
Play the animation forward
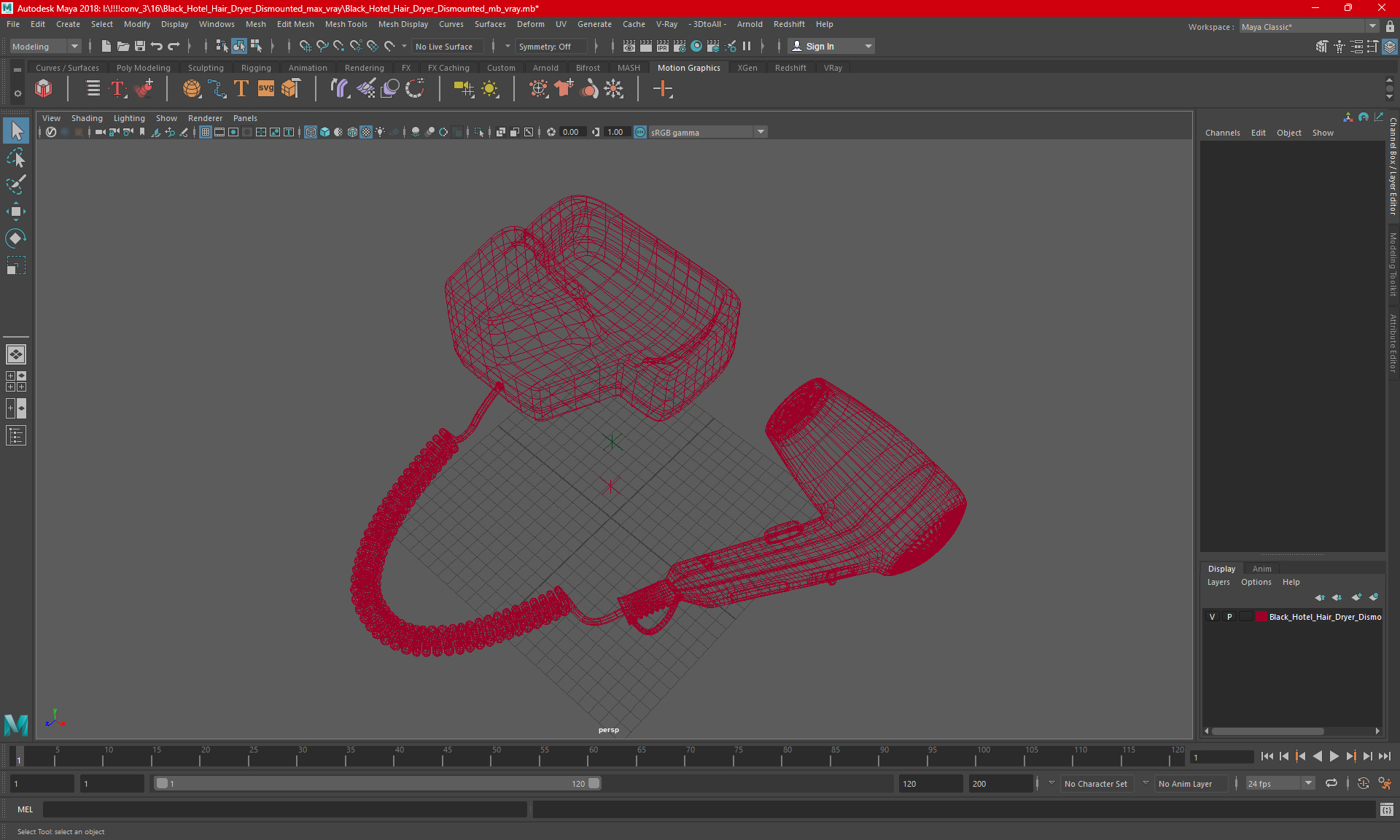1334,756
